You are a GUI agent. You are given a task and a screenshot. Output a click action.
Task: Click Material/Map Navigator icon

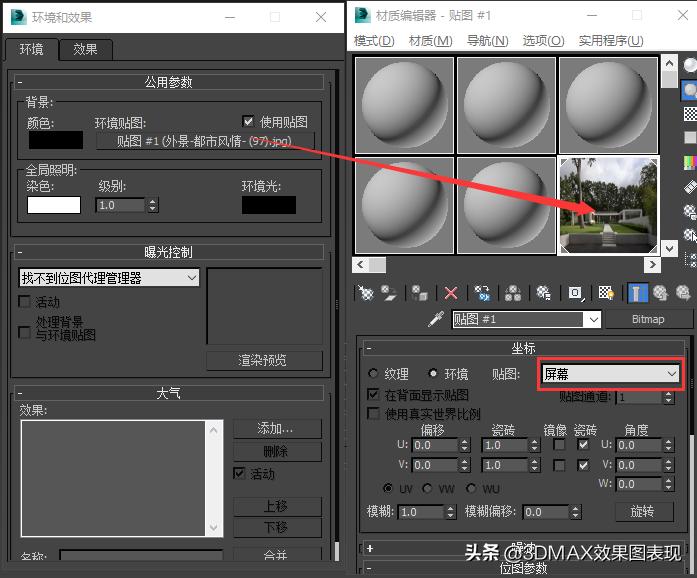[689, 259]
